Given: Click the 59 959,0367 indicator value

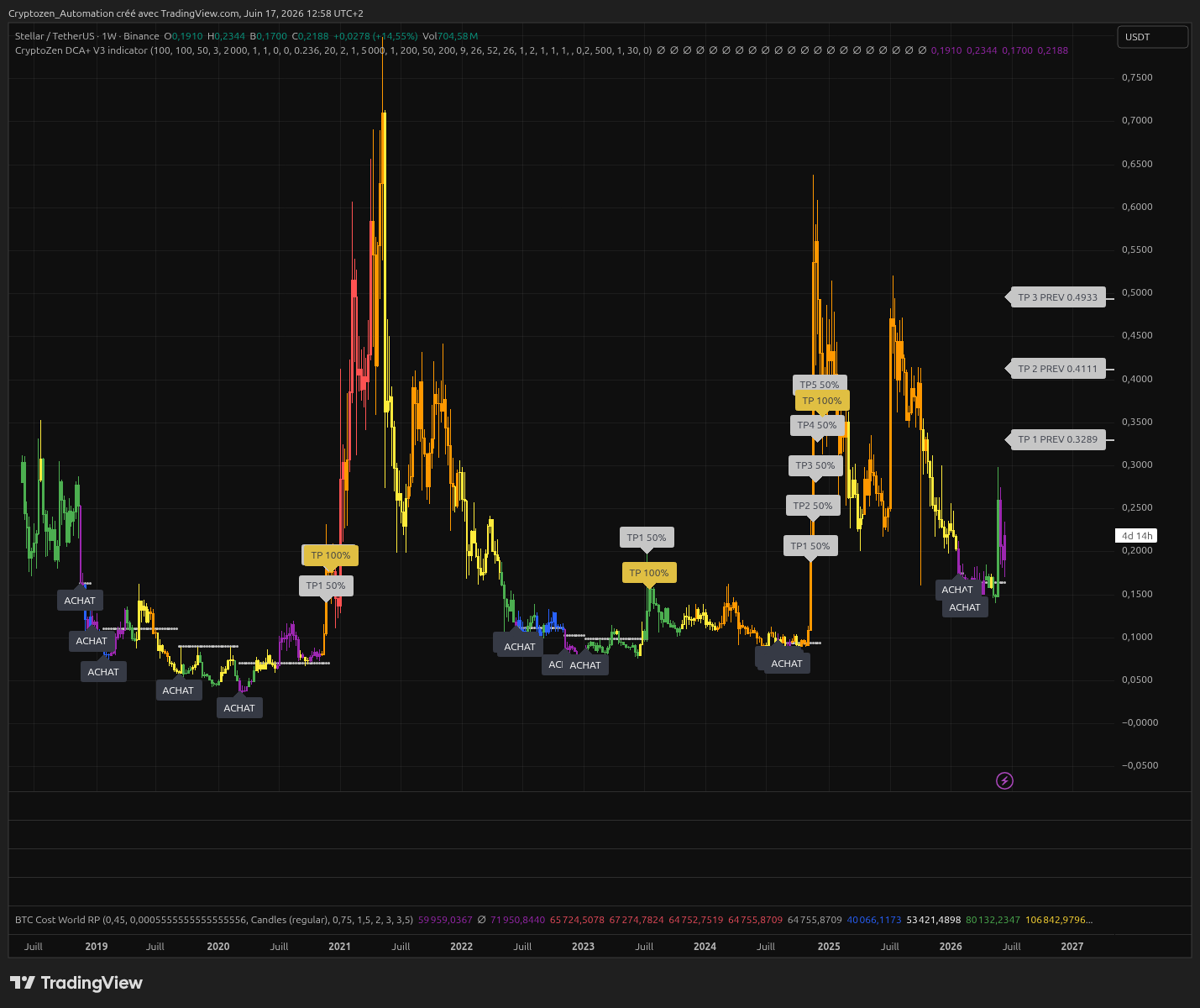Looking at the screenshot, I should (x=445, y=920).
